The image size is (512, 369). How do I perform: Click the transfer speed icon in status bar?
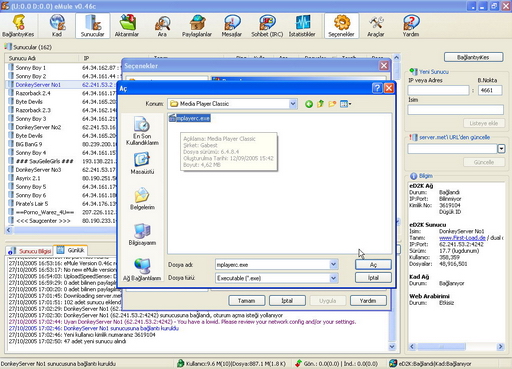click(298, 364)
